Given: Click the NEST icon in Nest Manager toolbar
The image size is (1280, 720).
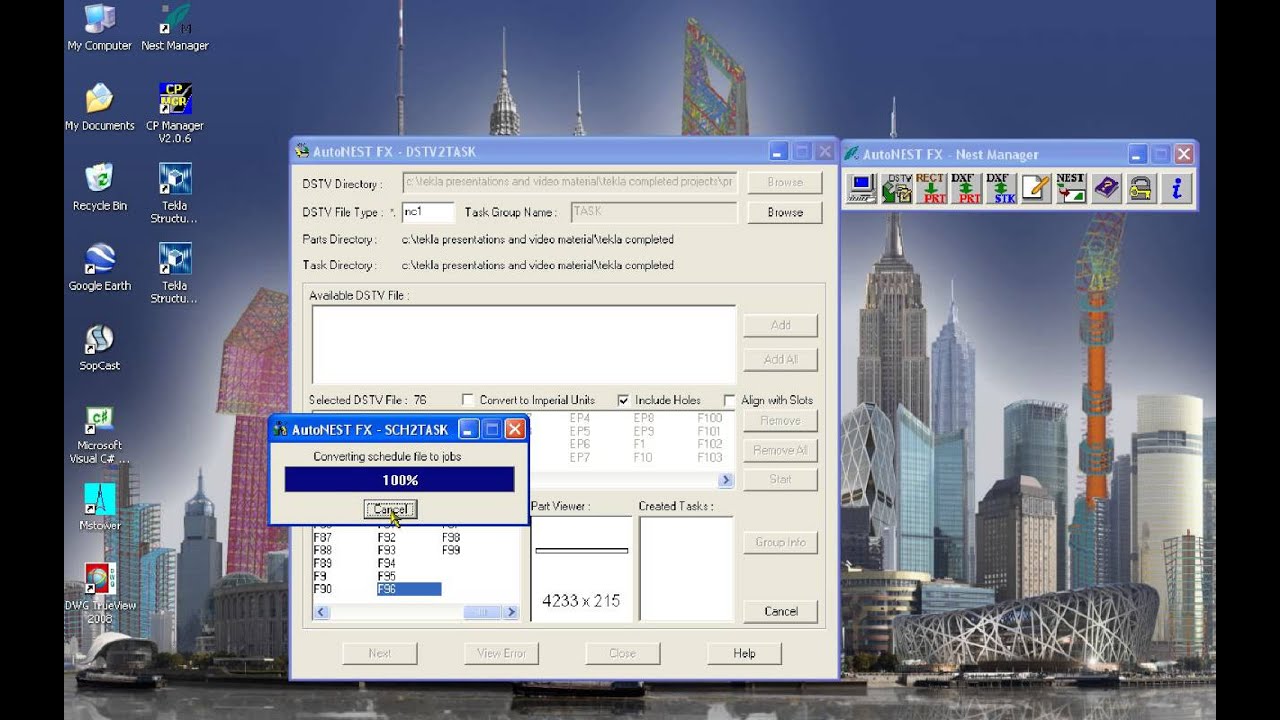Looking at the screenshot, I should (x=1070, y=188).
